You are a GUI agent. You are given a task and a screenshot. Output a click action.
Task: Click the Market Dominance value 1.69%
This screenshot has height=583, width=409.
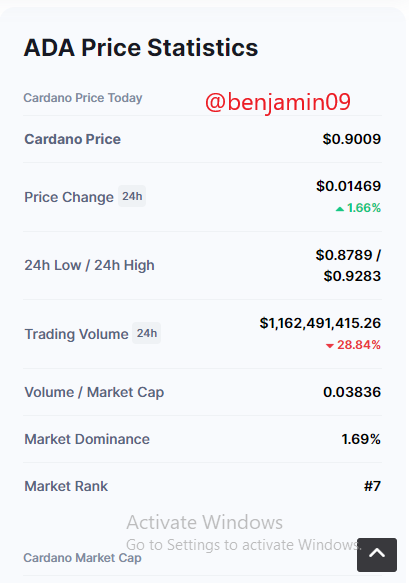point(361,439)
